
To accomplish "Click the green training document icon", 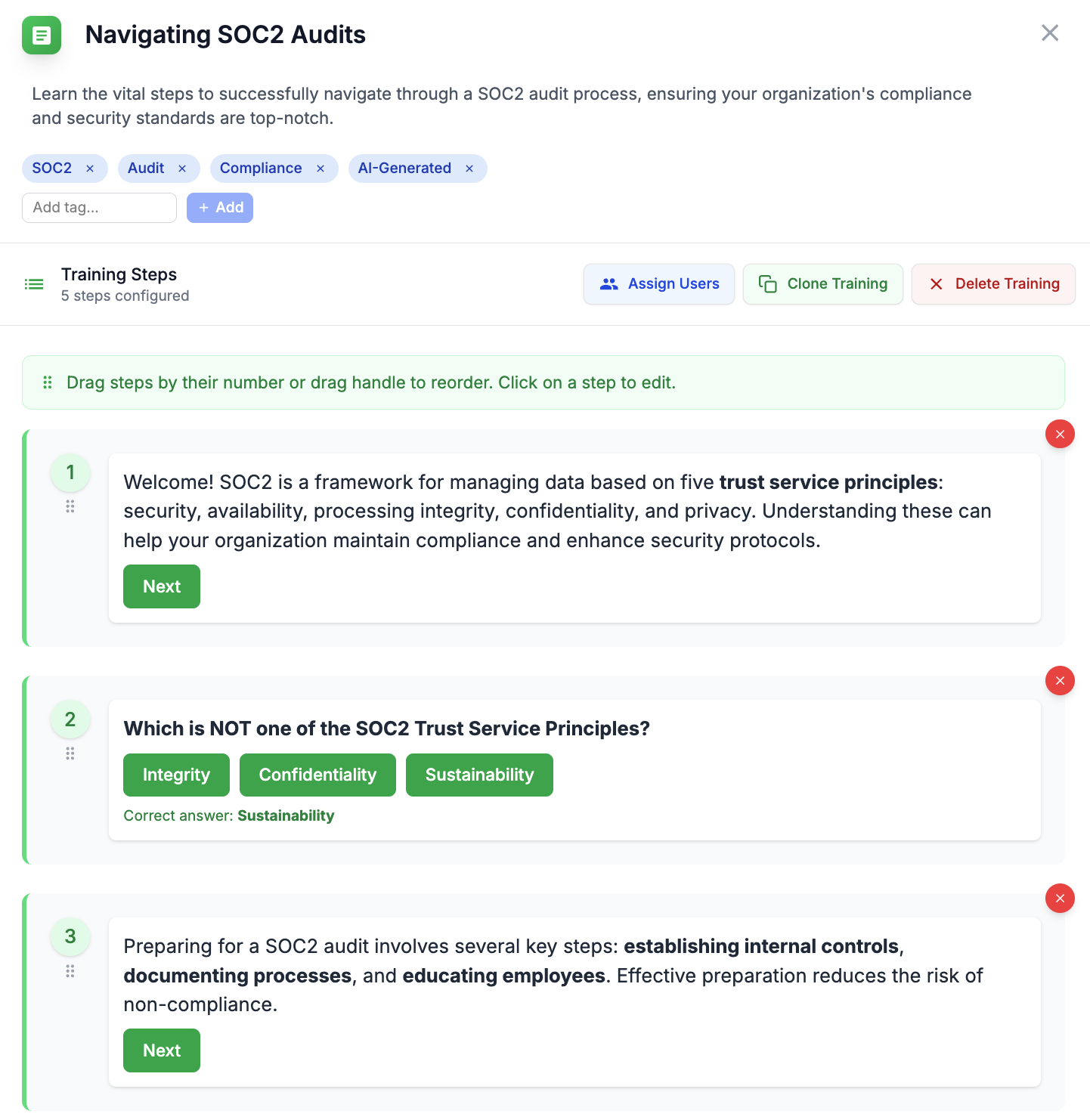I will click(42, 35).
